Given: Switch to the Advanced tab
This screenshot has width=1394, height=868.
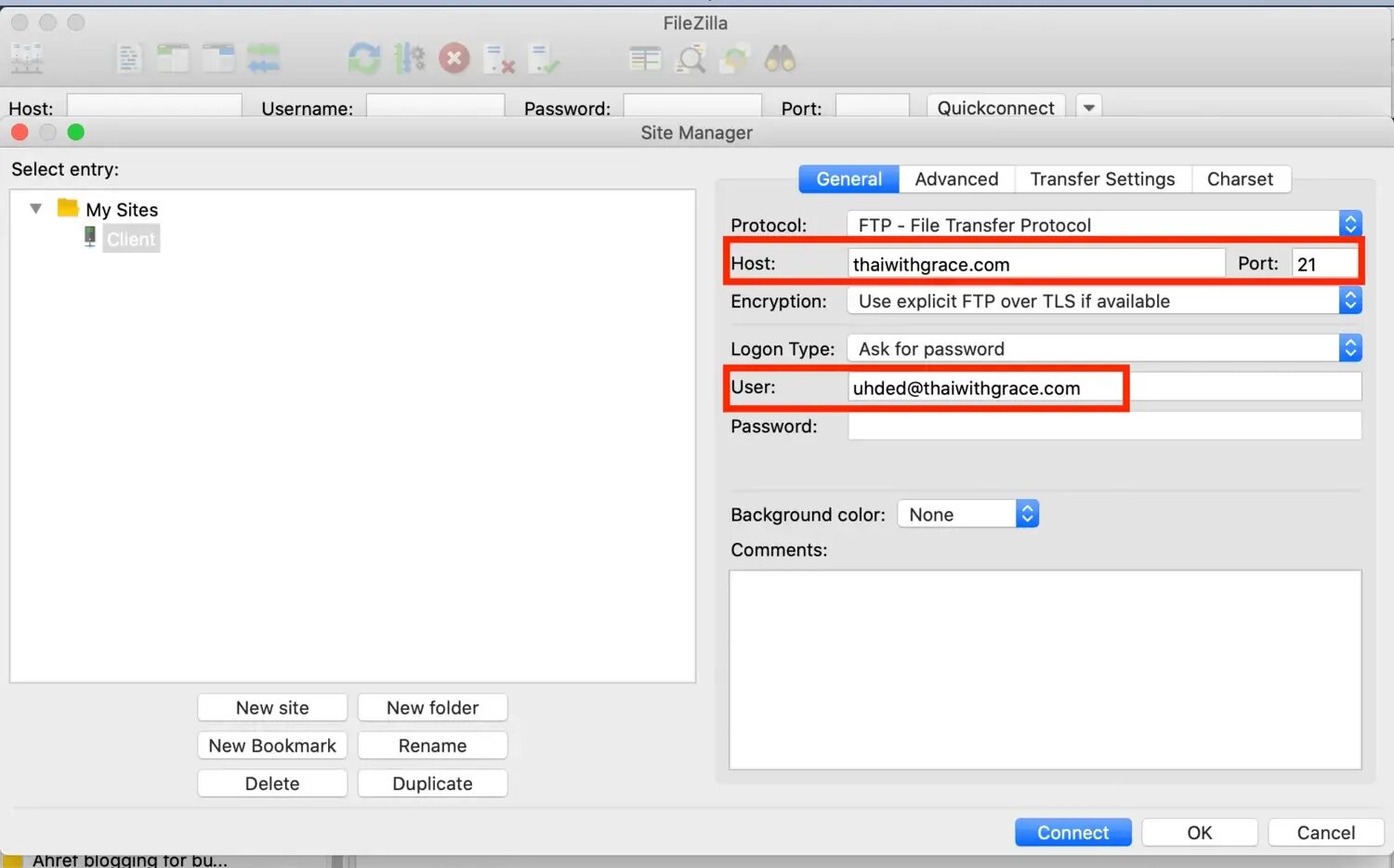Looking at the screenshot, I should (x=956, y=178).
